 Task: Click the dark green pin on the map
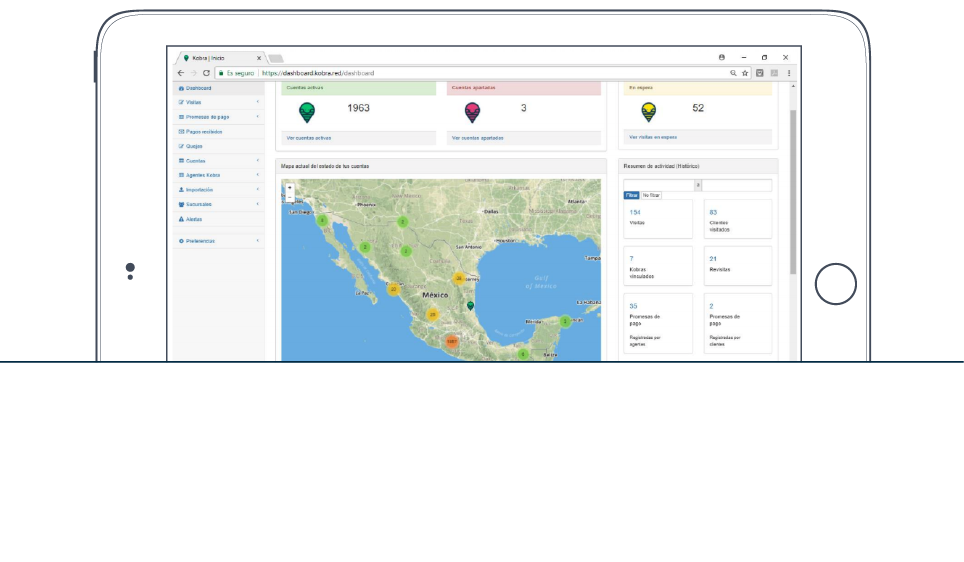pos(470,306)
